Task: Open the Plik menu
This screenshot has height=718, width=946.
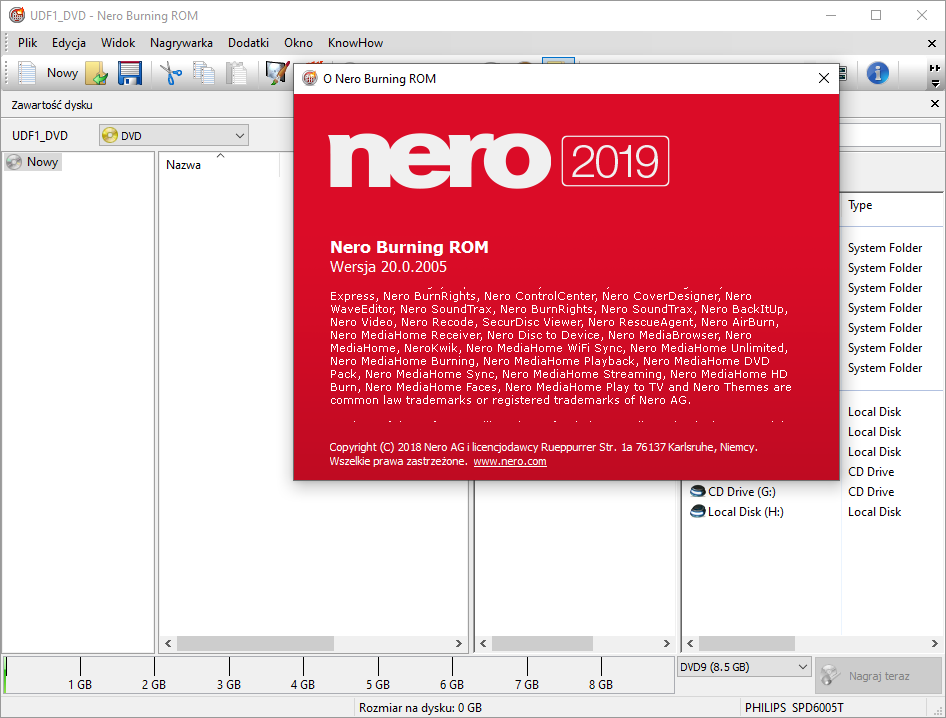Action: pyautogui.click(x=27, y=43)
